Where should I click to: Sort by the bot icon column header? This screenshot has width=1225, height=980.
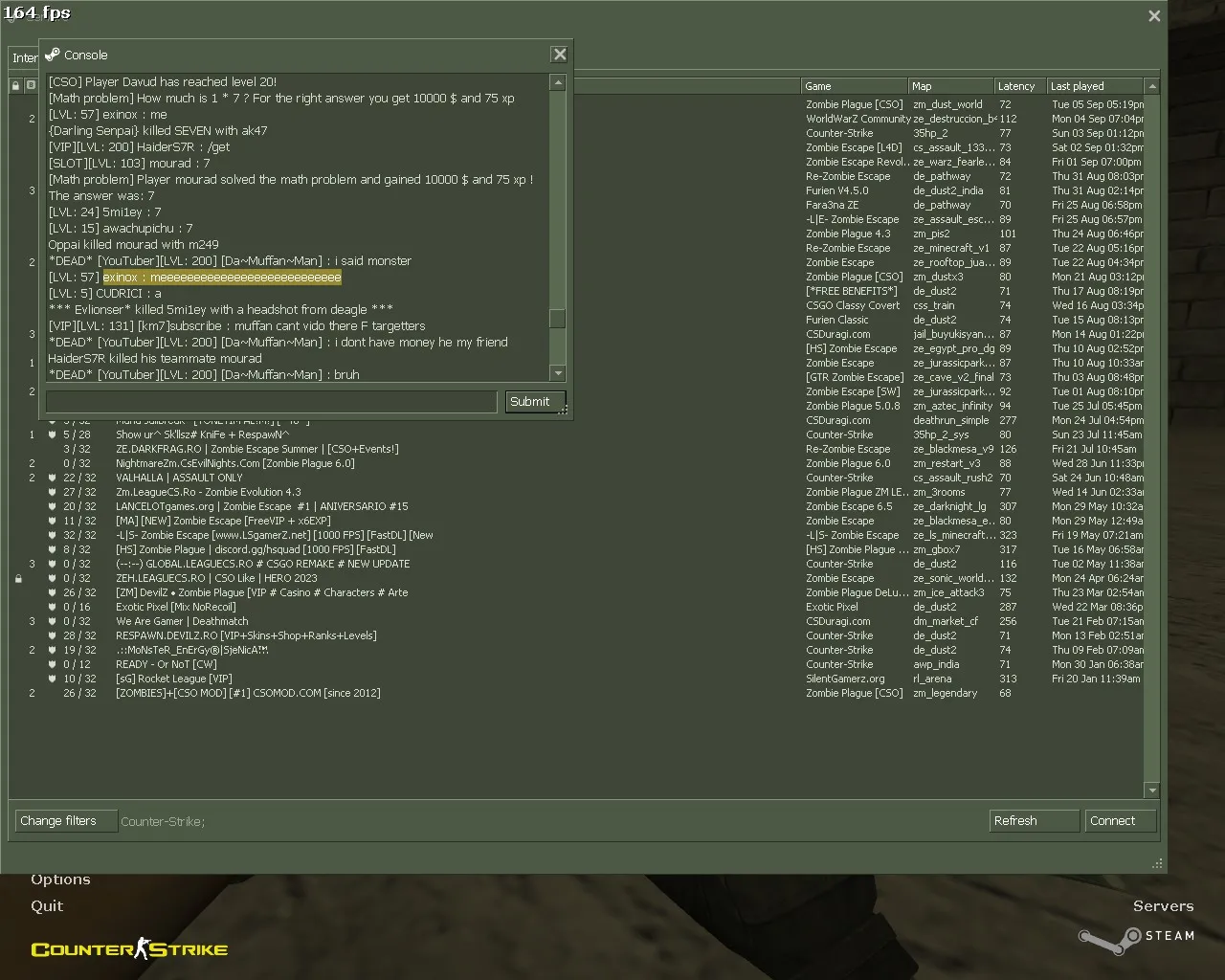pyautogui.click(x=31, y=85)
